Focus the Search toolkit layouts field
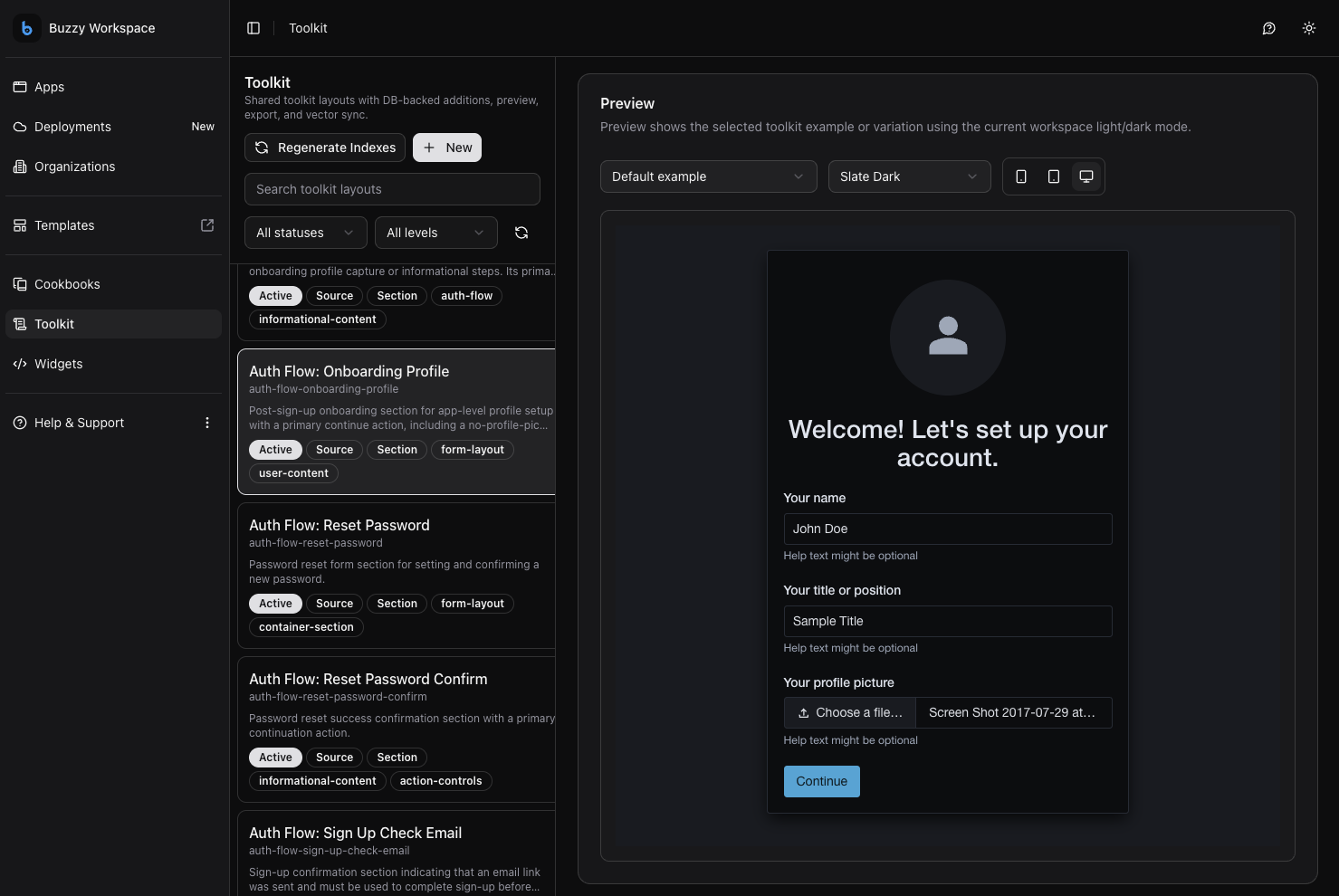 [392, 189]
